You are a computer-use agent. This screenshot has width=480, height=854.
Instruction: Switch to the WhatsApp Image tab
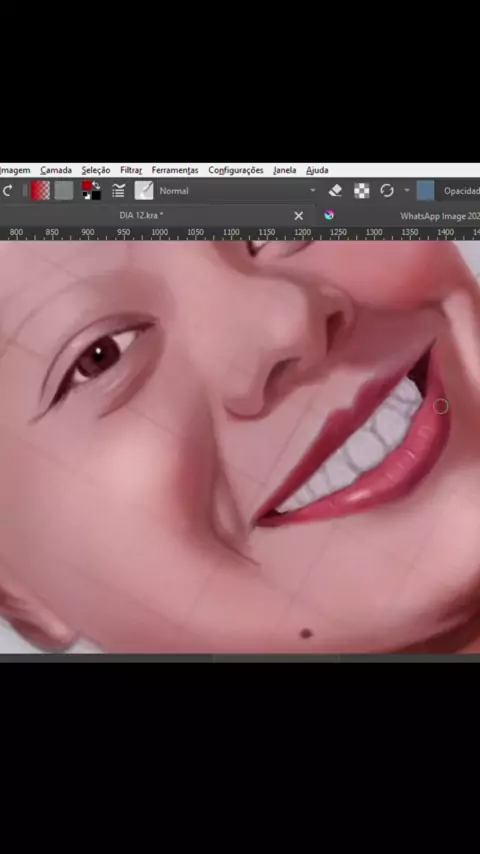440,216
